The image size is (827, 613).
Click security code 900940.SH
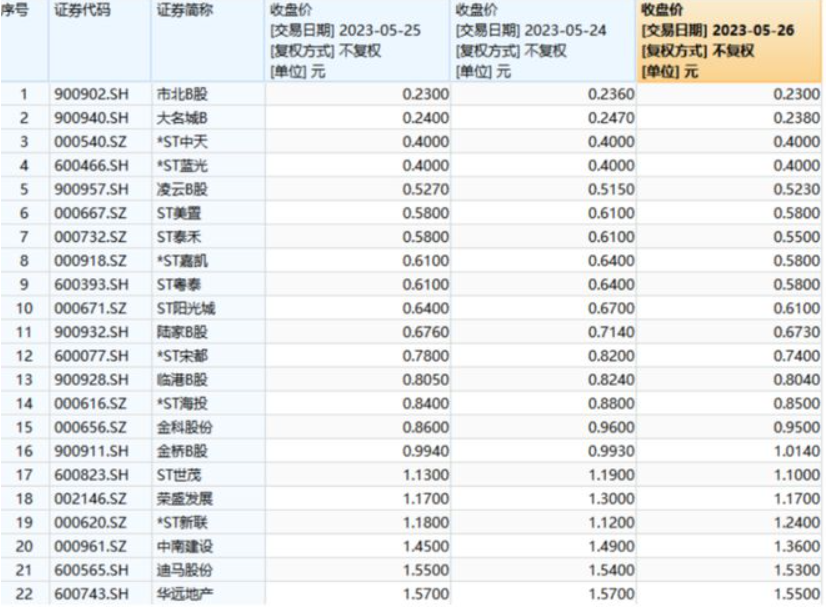point(91,118)
